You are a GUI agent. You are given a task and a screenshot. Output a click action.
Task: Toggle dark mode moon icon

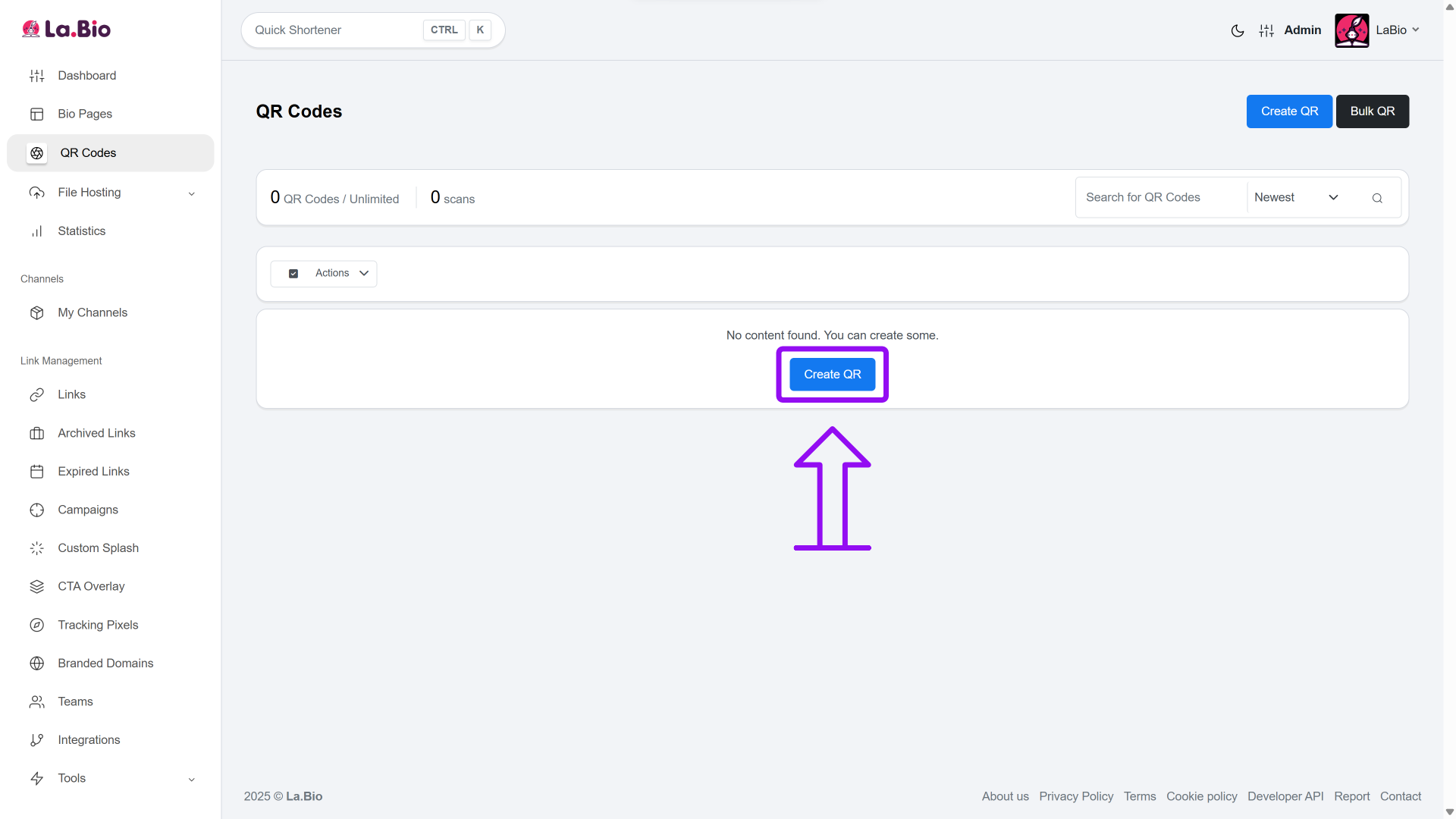coord(1237,31)
